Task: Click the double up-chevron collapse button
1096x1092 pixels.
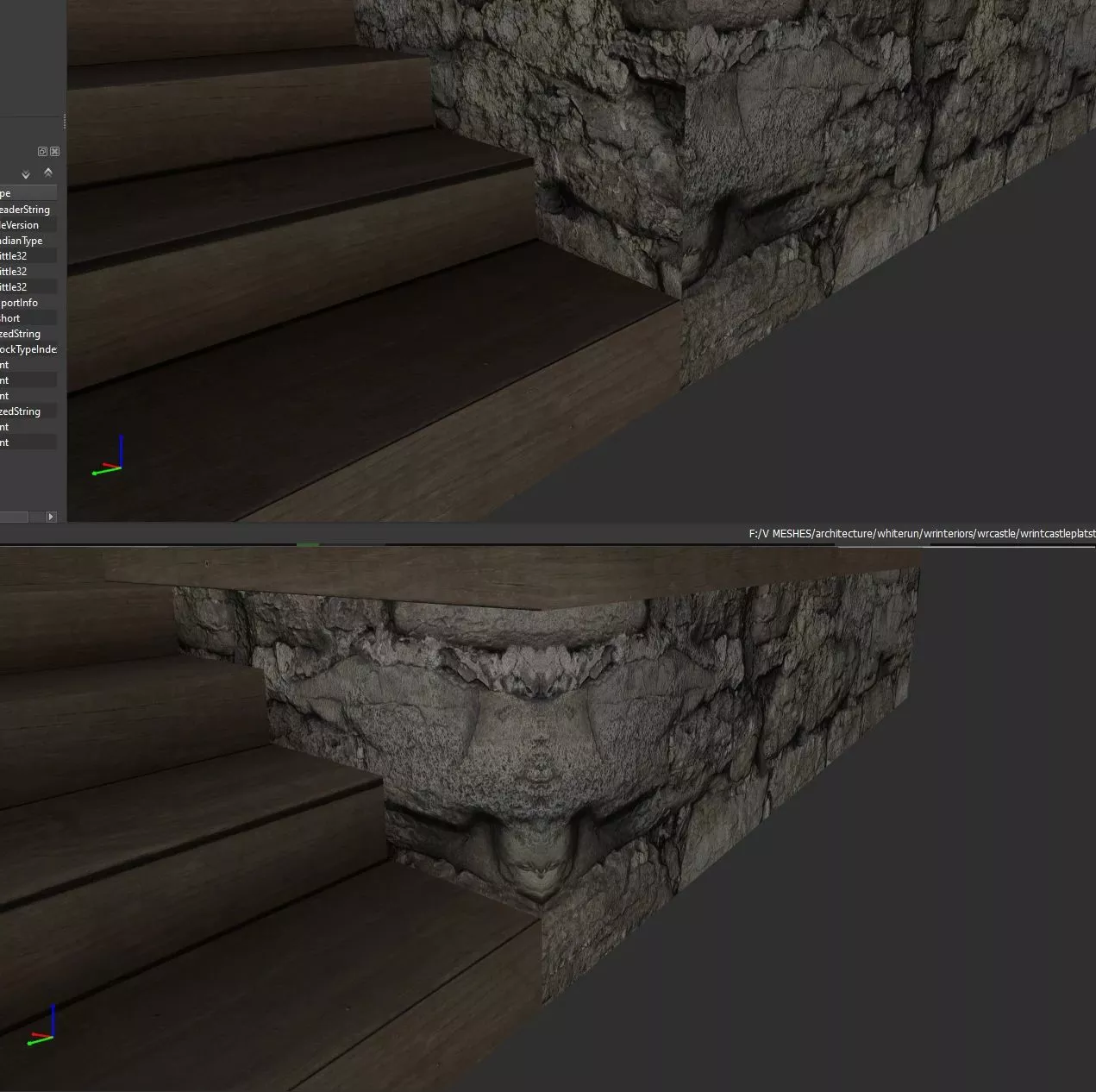Action: click(x=48, y=173)
